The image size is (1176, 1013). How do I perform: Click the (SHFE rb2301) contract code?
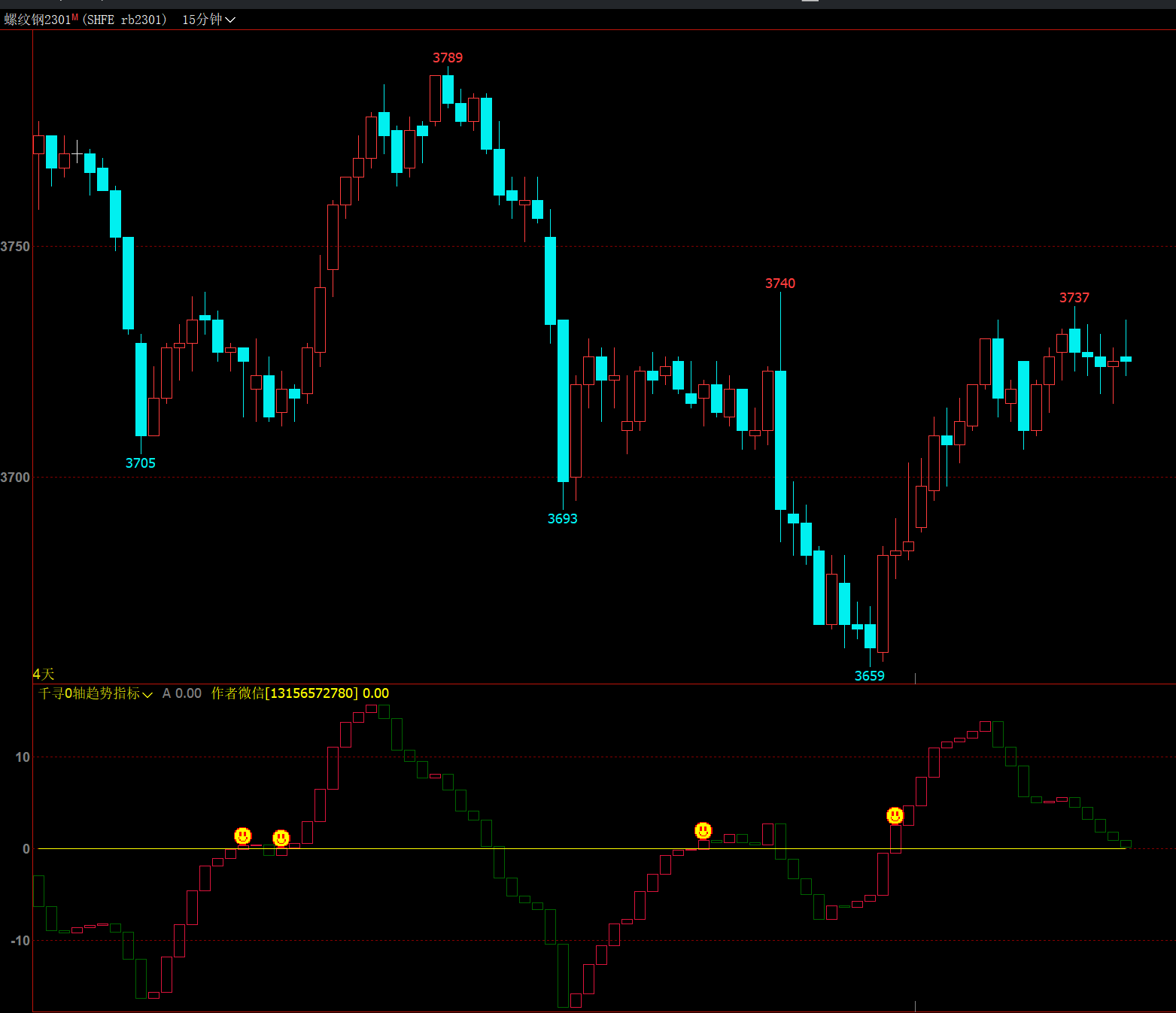(x=125, y=20)
